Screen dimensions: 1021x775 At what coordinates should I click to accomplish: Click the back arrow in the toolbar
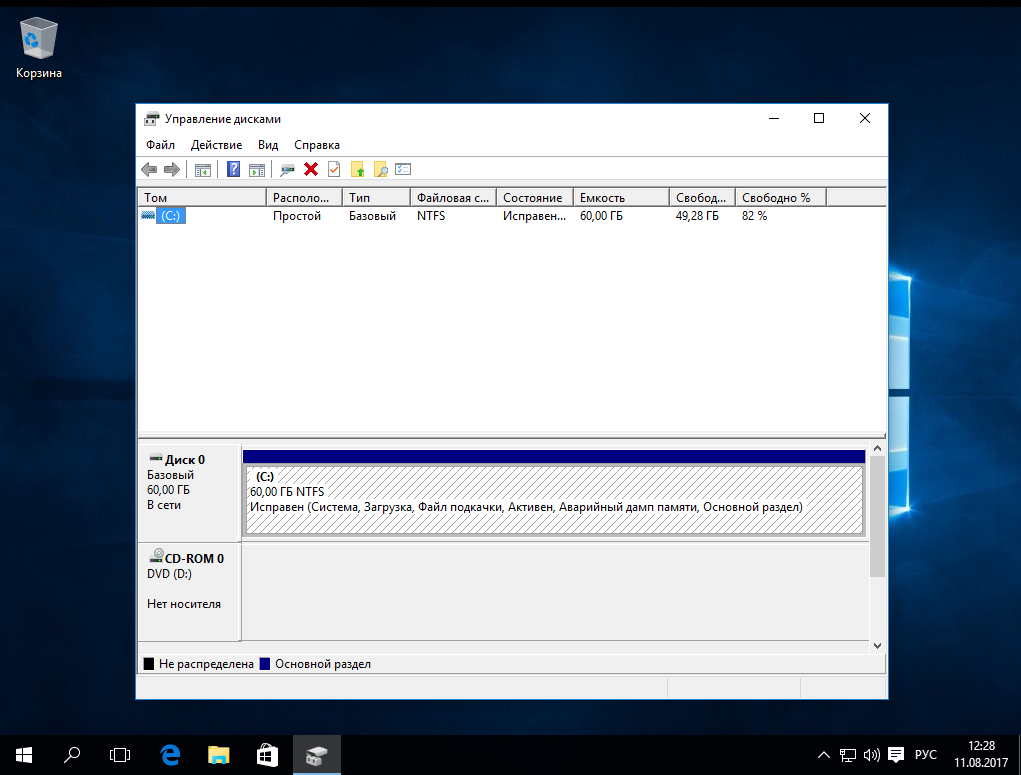tap(149, 170)
